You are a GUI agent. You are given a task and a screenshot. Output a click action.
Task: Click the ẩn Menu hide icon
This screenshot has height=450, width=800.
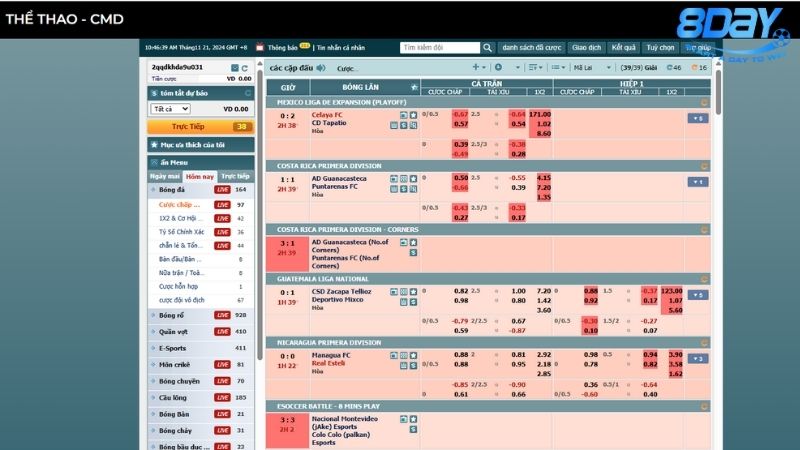[x=154, y=162]
